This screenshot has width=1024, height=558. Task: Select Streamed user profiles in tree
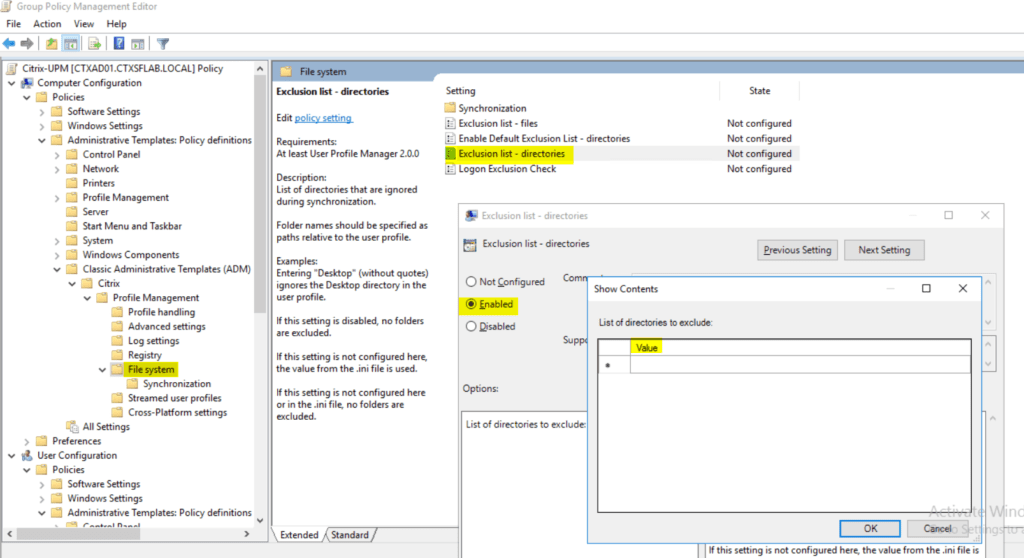(x=174, y=398)
